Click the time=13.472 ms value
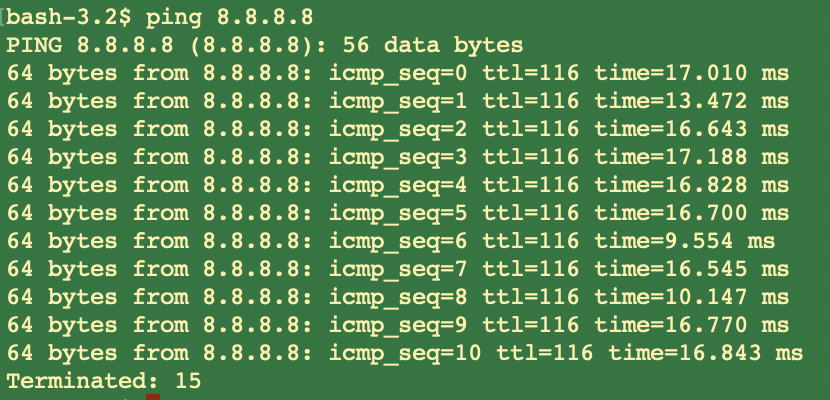 point(691,101)
